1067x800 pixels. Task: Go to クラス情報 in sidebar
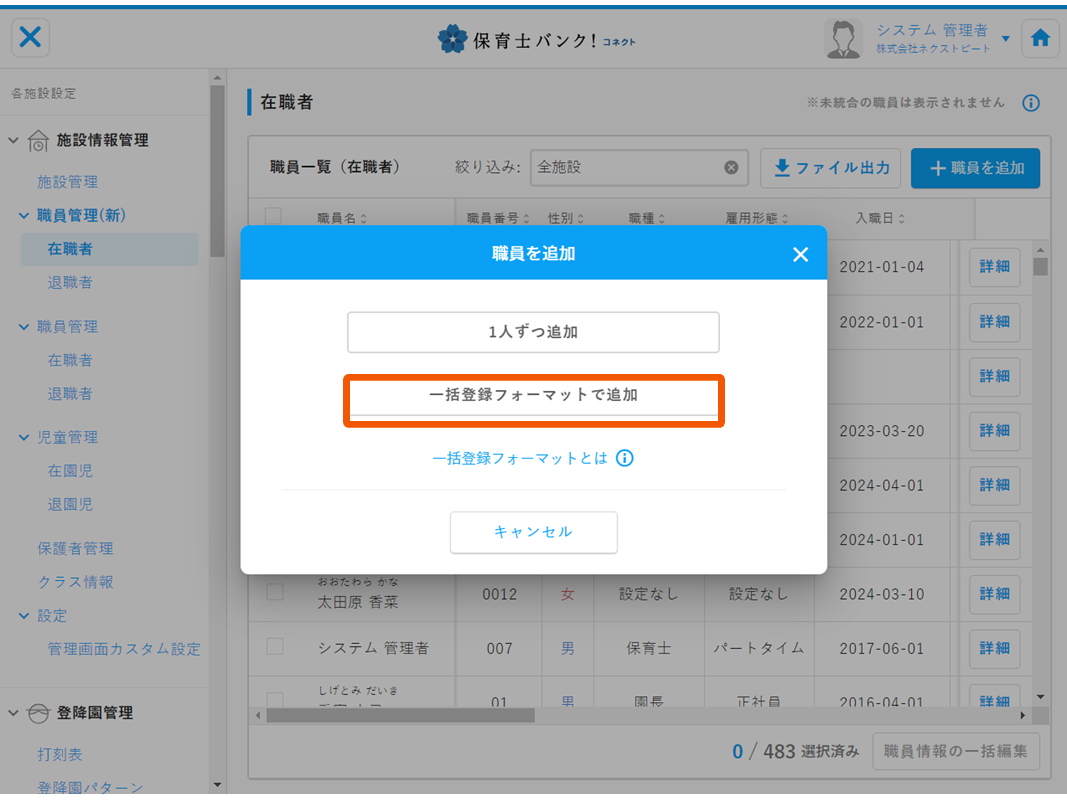(75, 582)
